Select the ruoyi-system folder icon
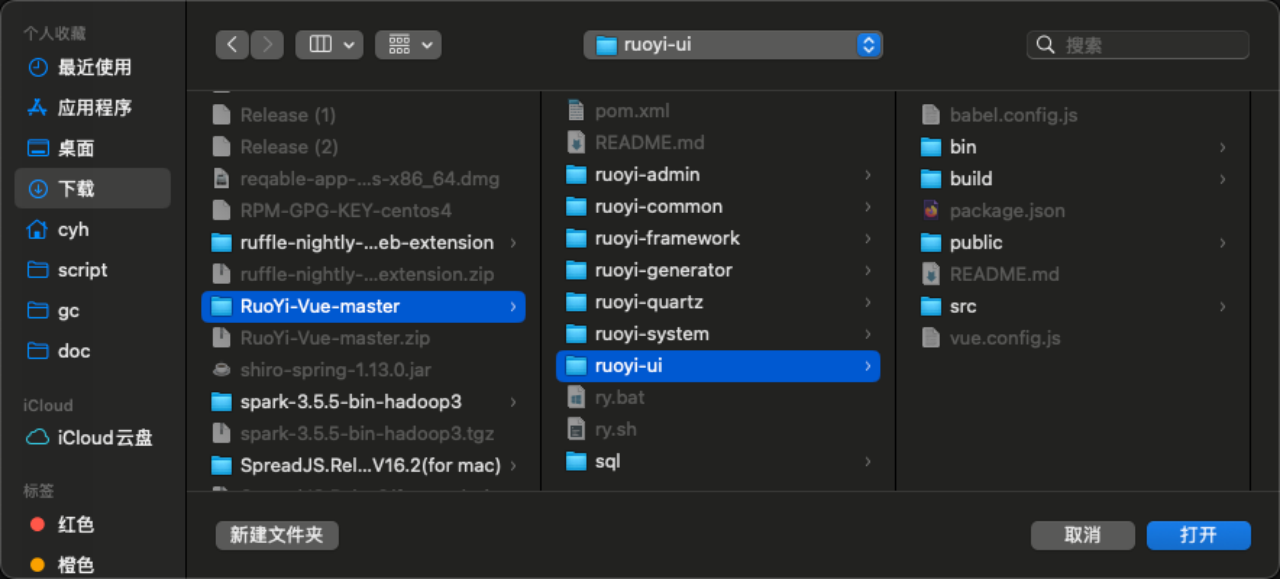 click(575, 333)
